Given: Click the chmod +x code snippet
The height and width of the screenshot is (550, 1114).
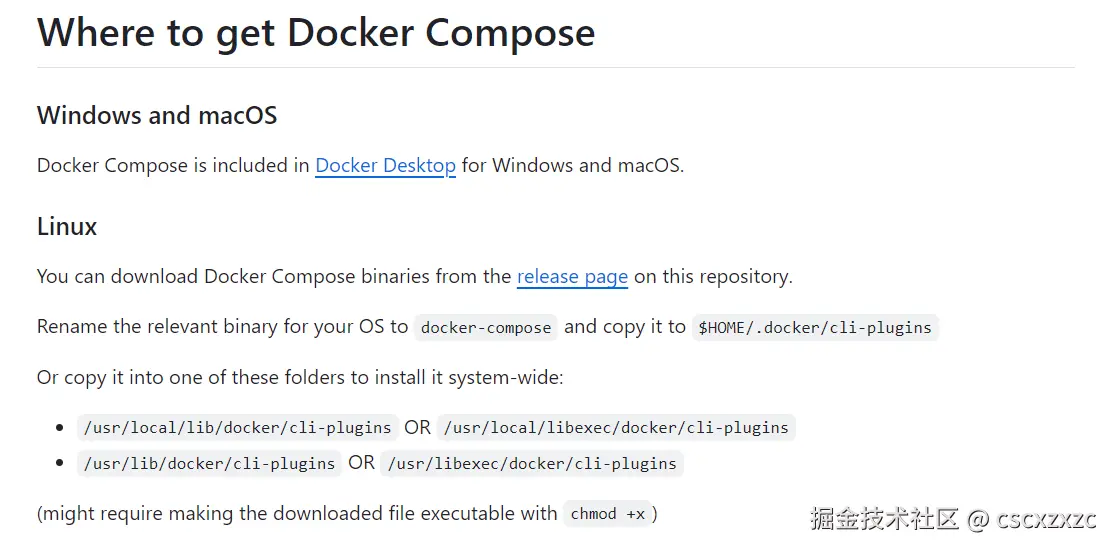Looking at the screenshot, I should 607,514.
